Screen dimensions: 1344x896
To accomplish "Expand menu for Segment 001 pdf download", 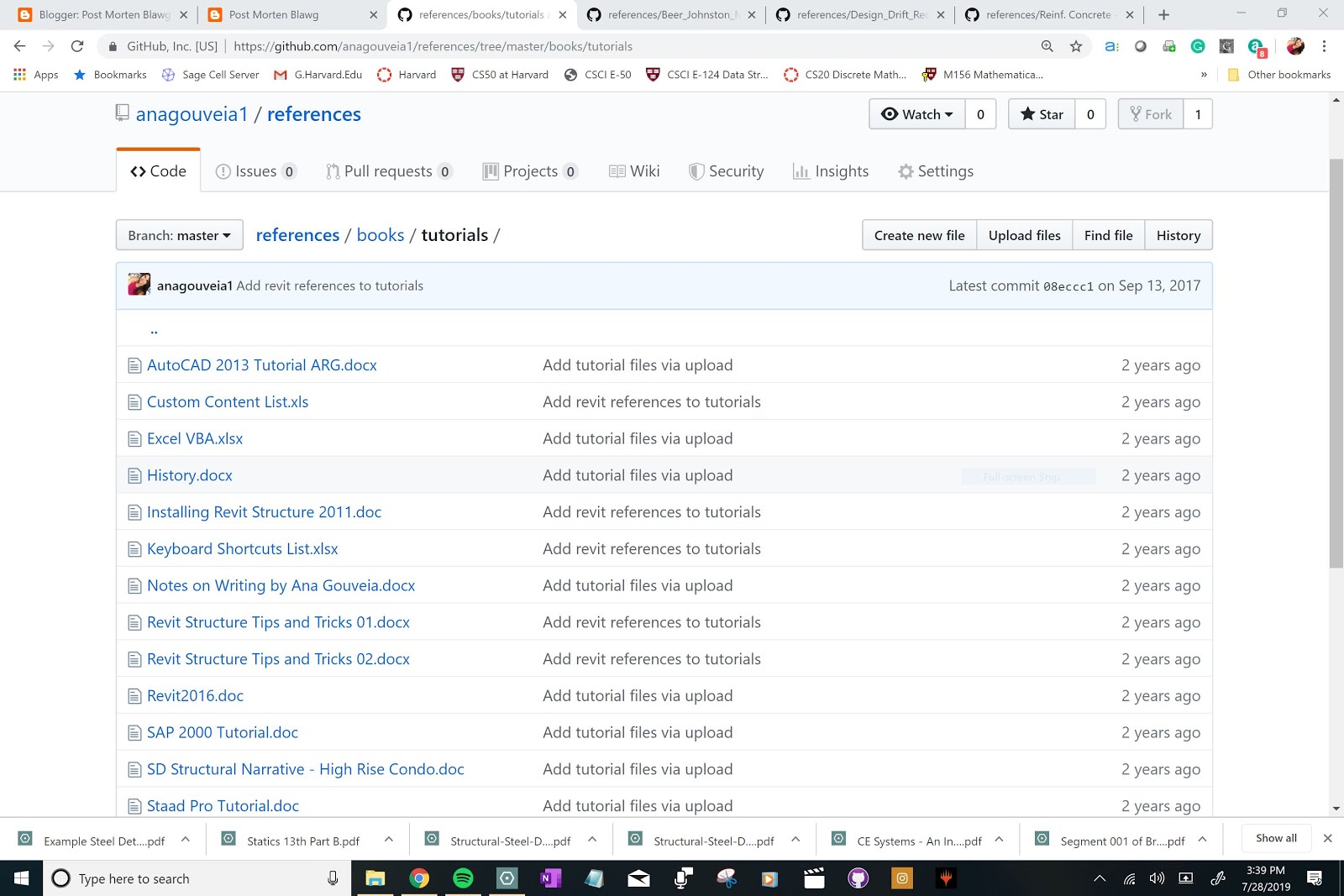I will pos(1202,839).
